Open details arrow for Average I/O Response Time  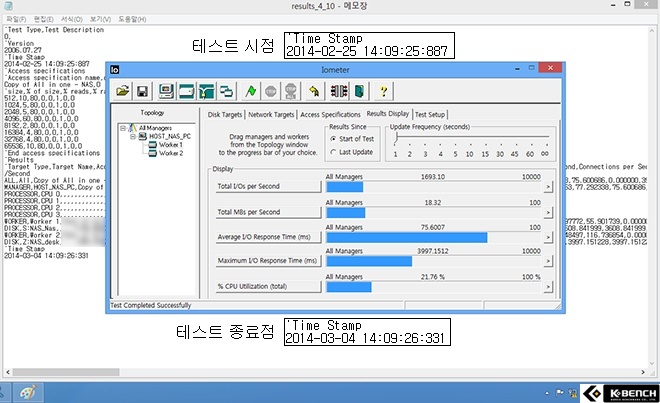[548, 238]
